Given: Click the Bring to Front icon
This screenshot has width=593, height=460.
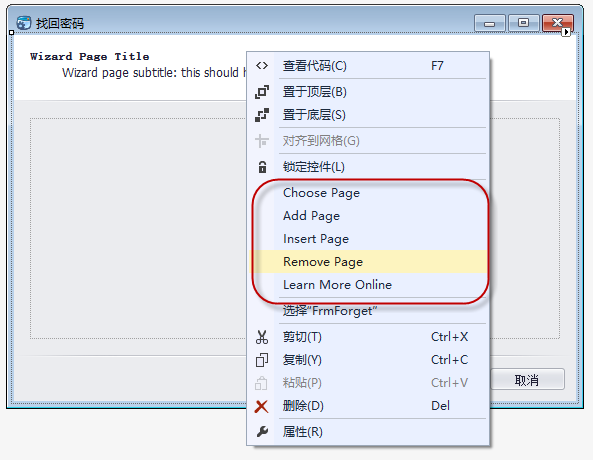Looking at the screenshot, I should pyautogui.click(x=262, y=92).
